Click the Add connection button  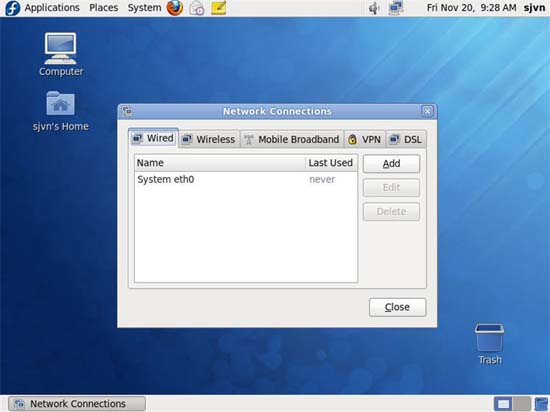391,163
